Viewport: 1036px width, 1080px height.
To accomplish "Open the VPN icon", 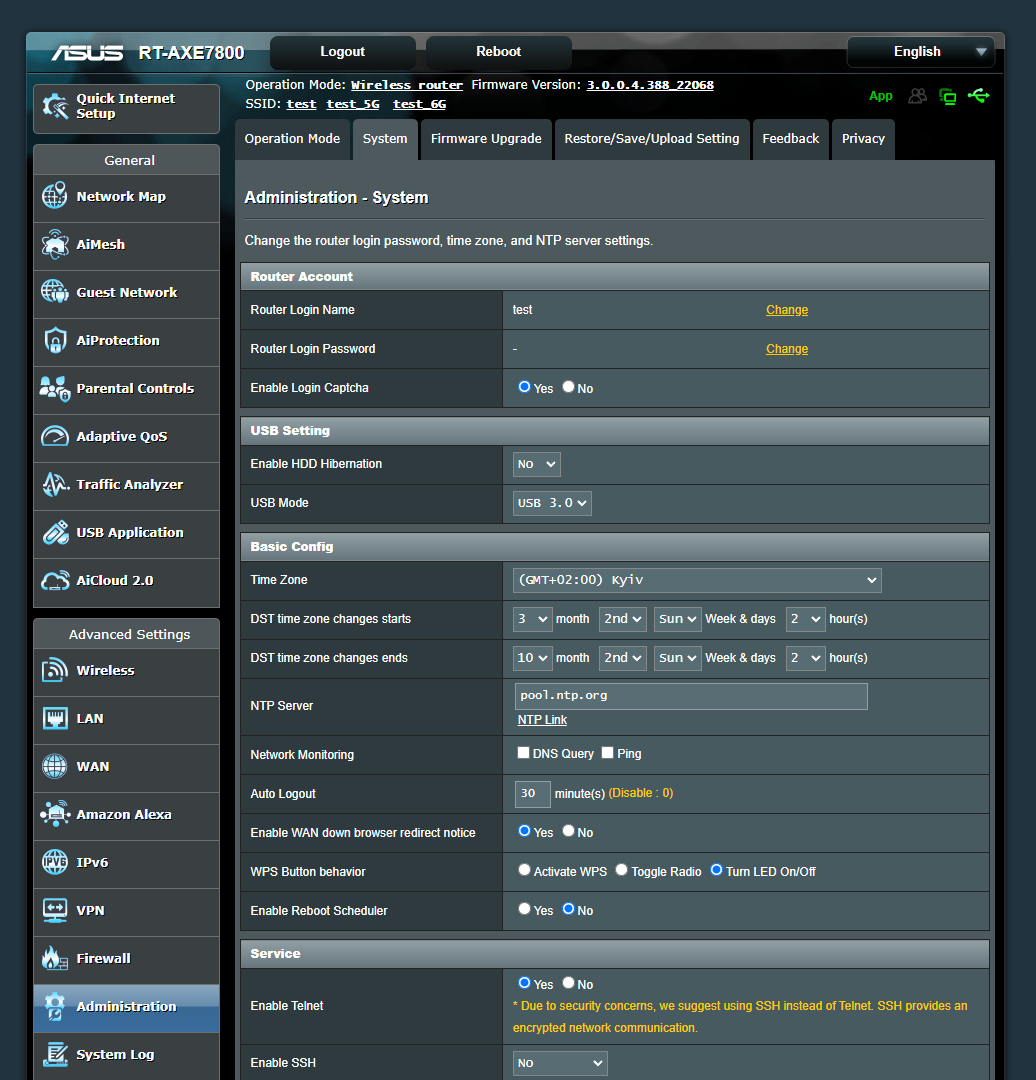I will click(x=55, y=910).
